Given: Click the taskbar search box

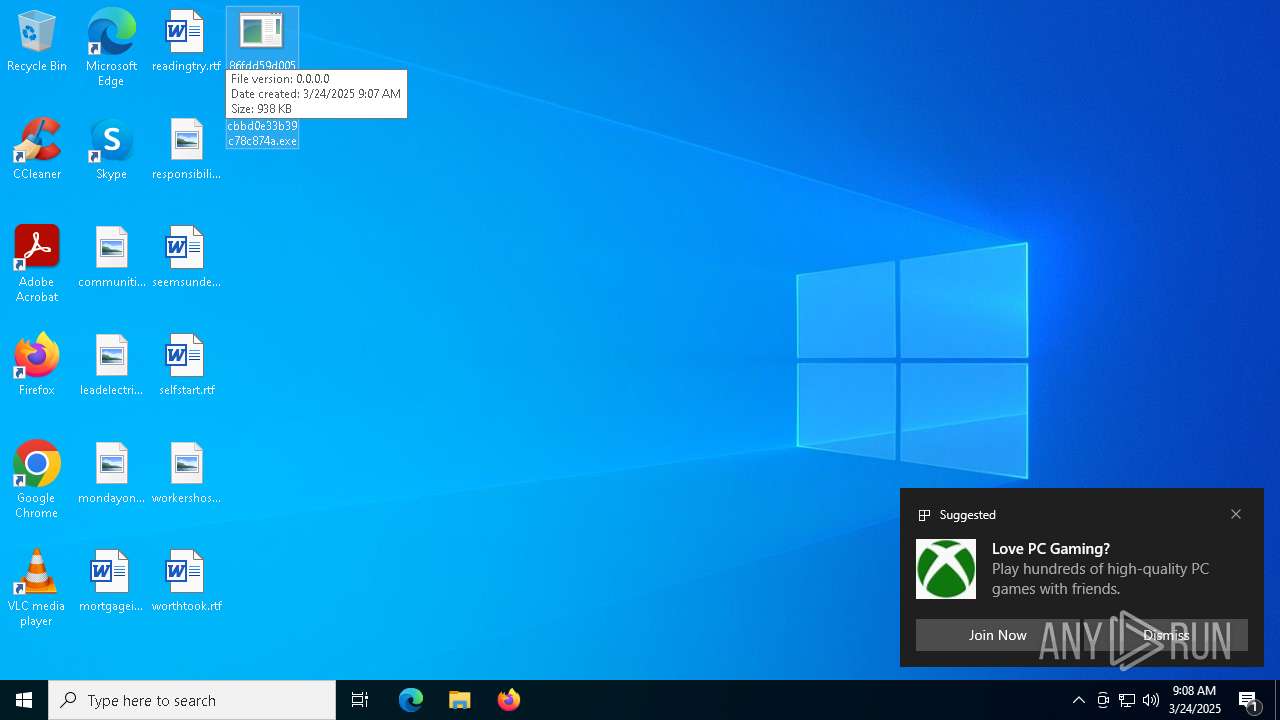Looking at the screenshot, I should (192, 700).
